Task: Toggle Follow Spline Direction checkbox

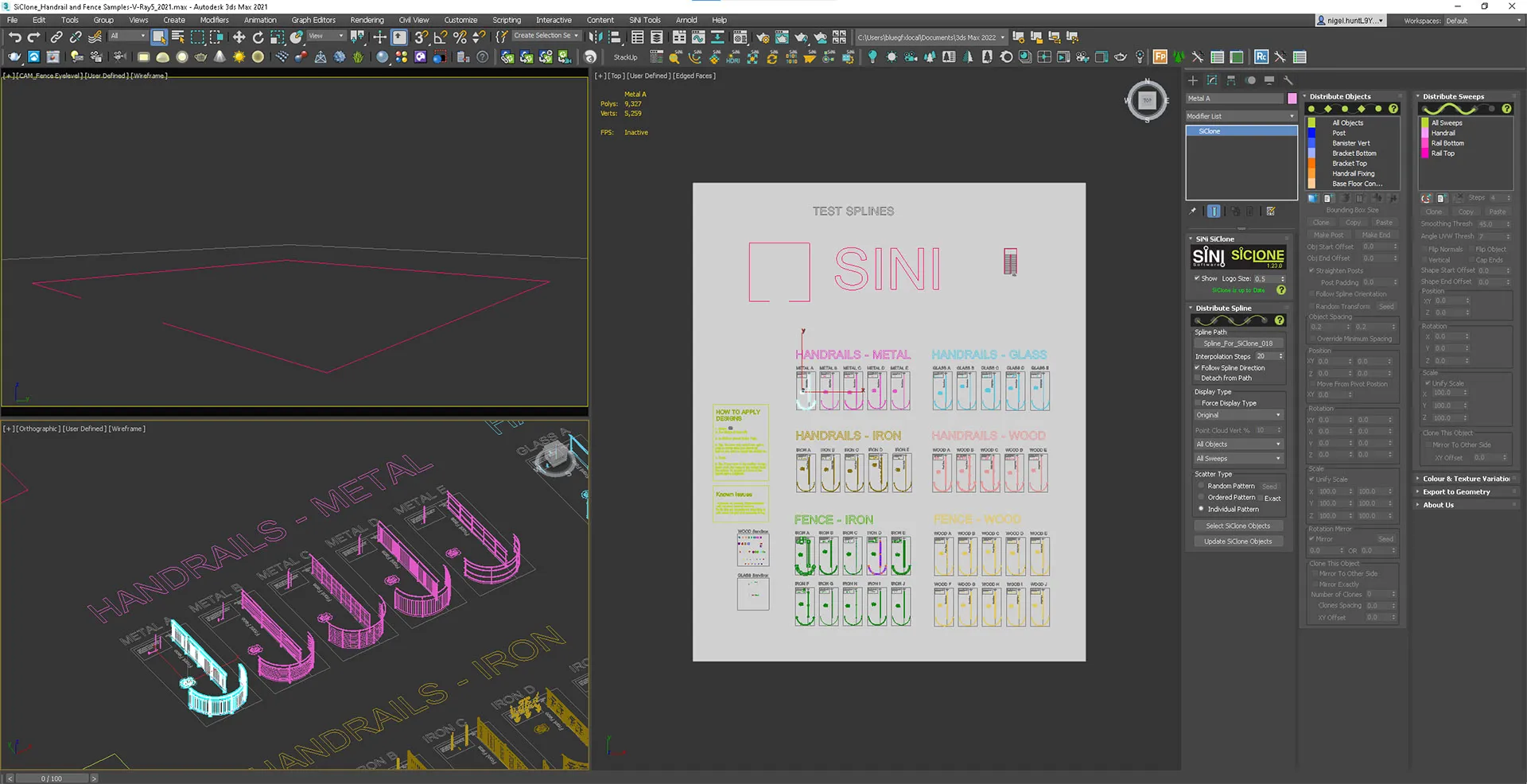Action: coord(1197,367)
